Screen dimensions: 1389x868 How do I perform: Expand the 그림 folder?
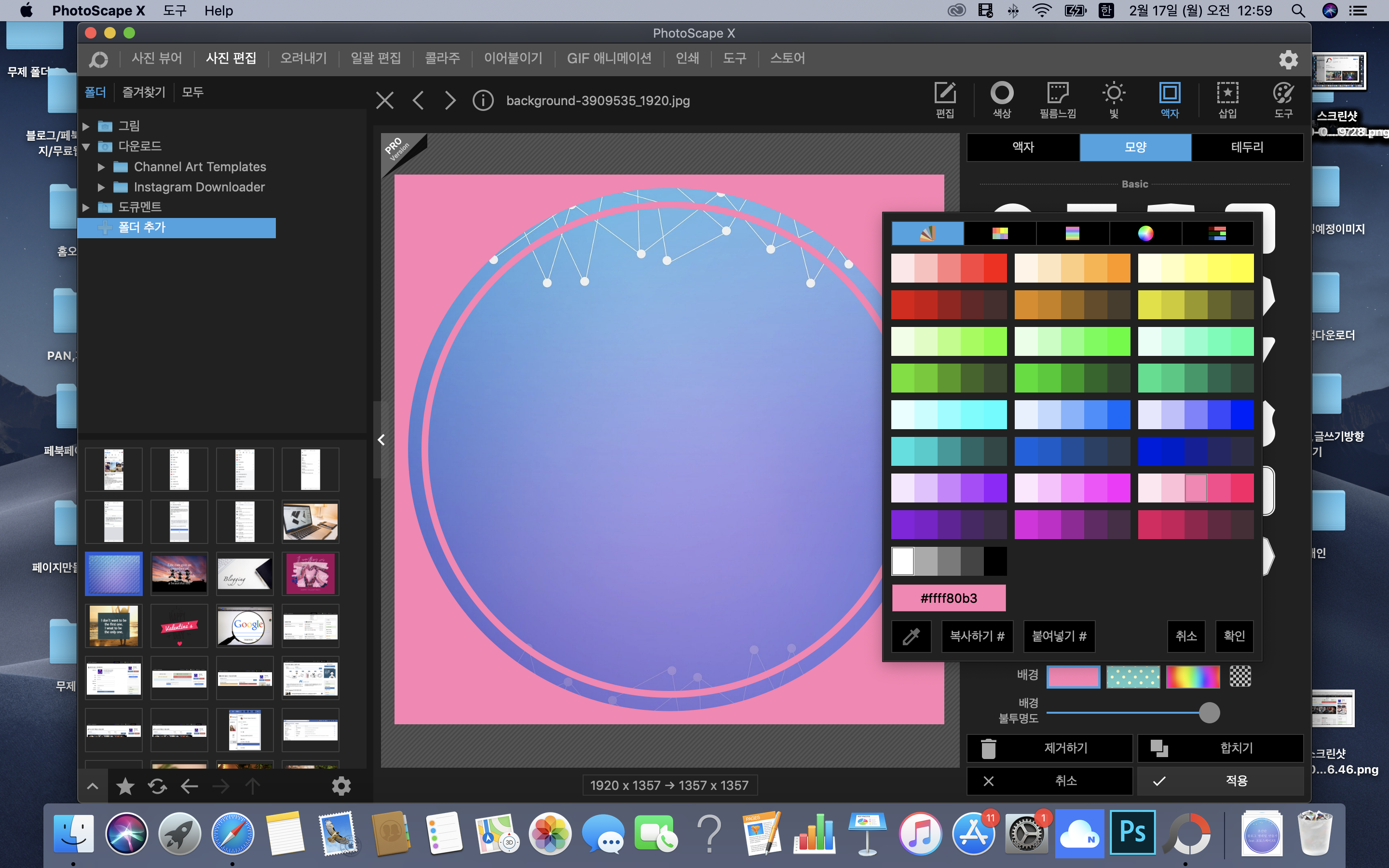coord(86,126)
